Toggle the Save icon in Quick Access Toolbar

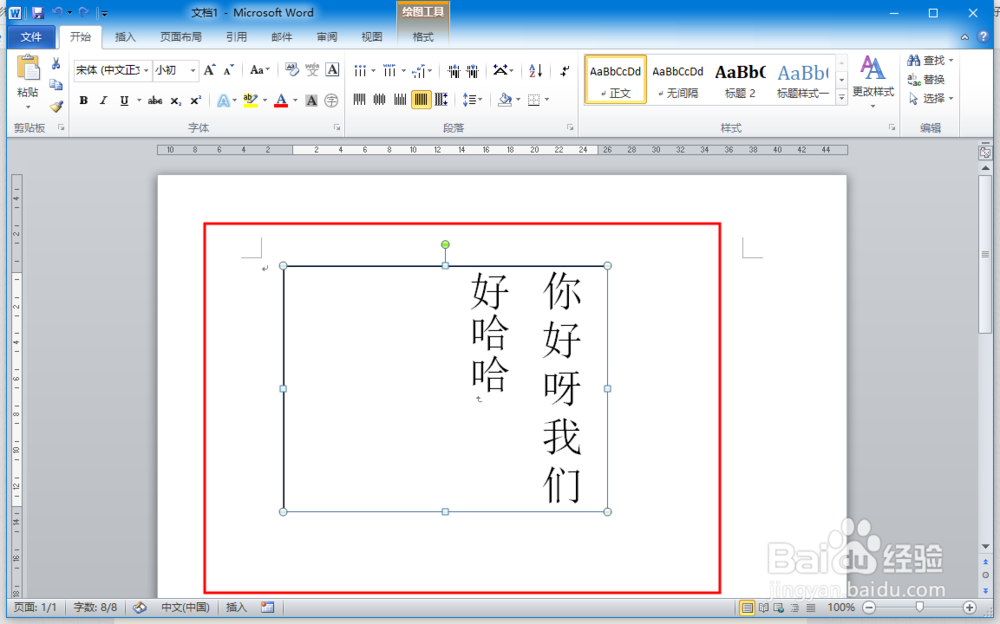pos(37,12)
